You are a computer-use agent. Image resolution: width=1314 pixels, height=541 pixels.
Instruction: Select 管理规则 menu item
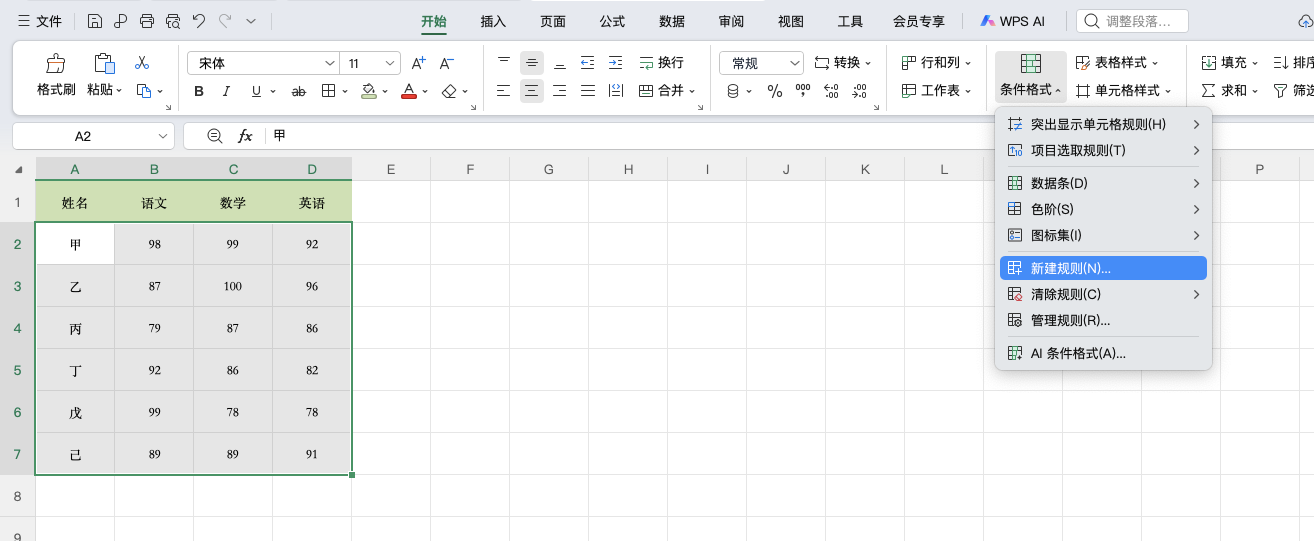pos(1103,320)
